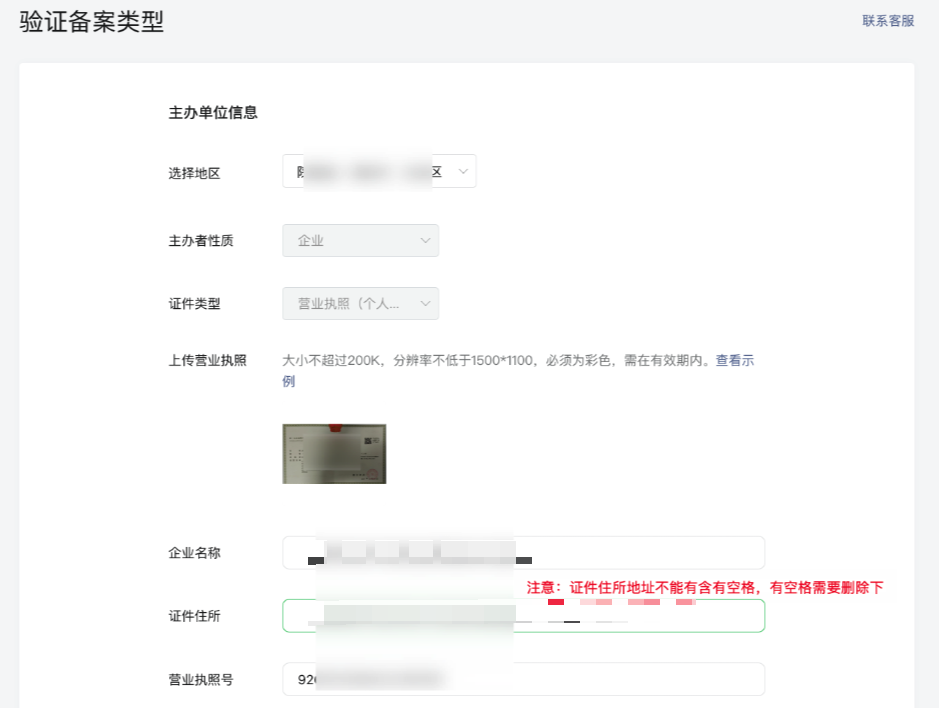Screen dimensions: 939x708
Task: Open the 证件类型 dropdown showing 营业执照
Action: point(358,304)
